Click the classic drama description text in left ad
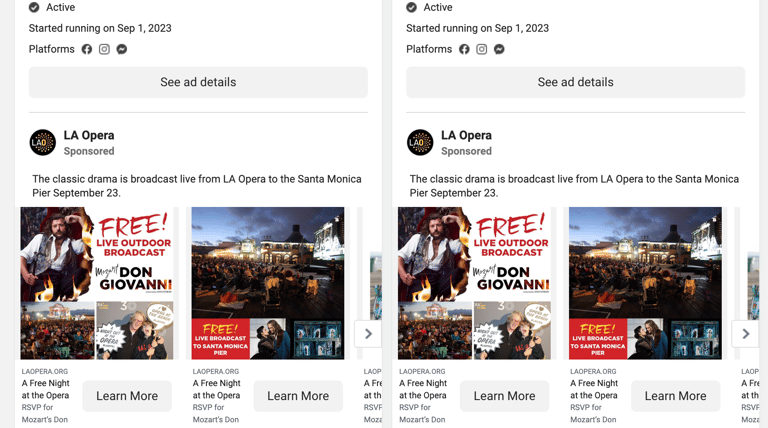The image size is (768, 428). coord(197,186)
